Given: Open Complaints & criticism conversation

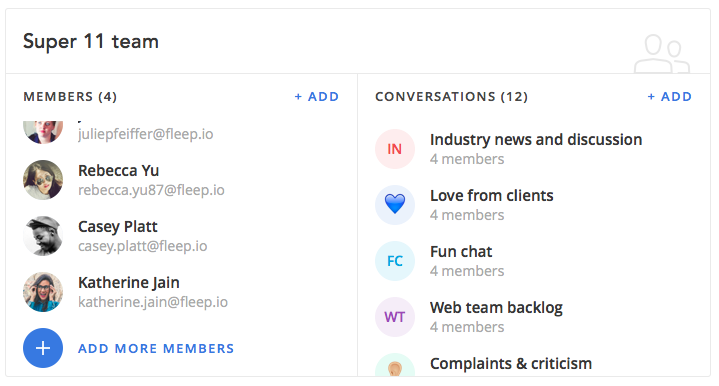Looking at the screenshot, I should [511, 364].
